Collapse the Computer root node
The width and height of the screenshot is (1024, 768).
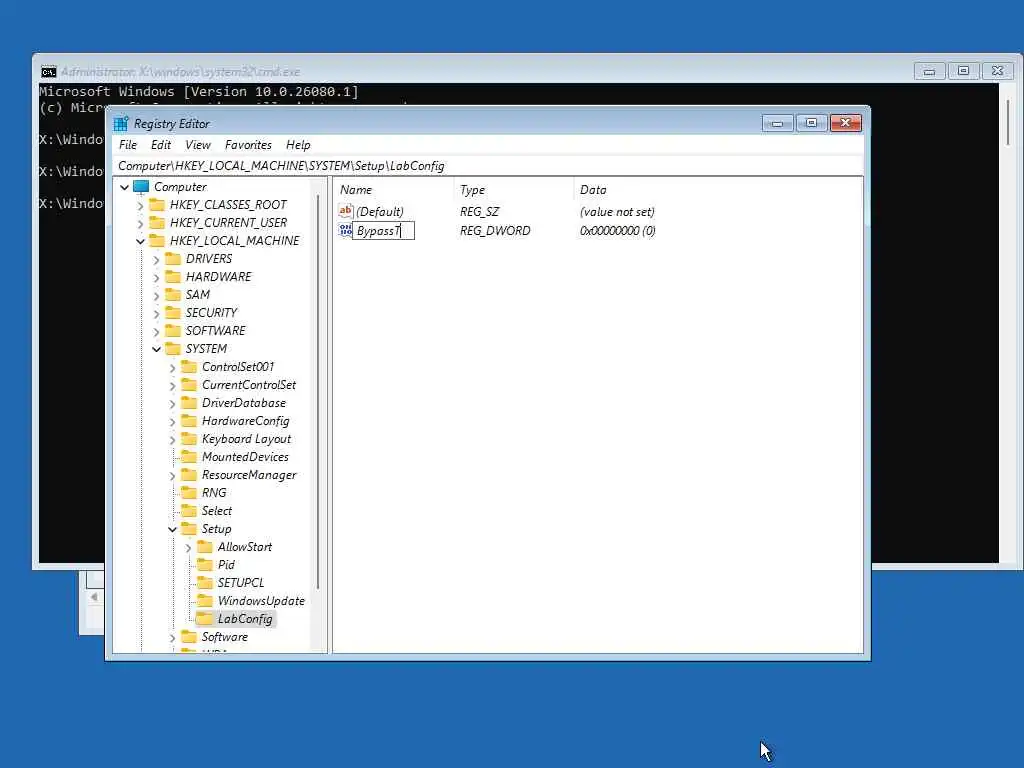pos(124,187)
